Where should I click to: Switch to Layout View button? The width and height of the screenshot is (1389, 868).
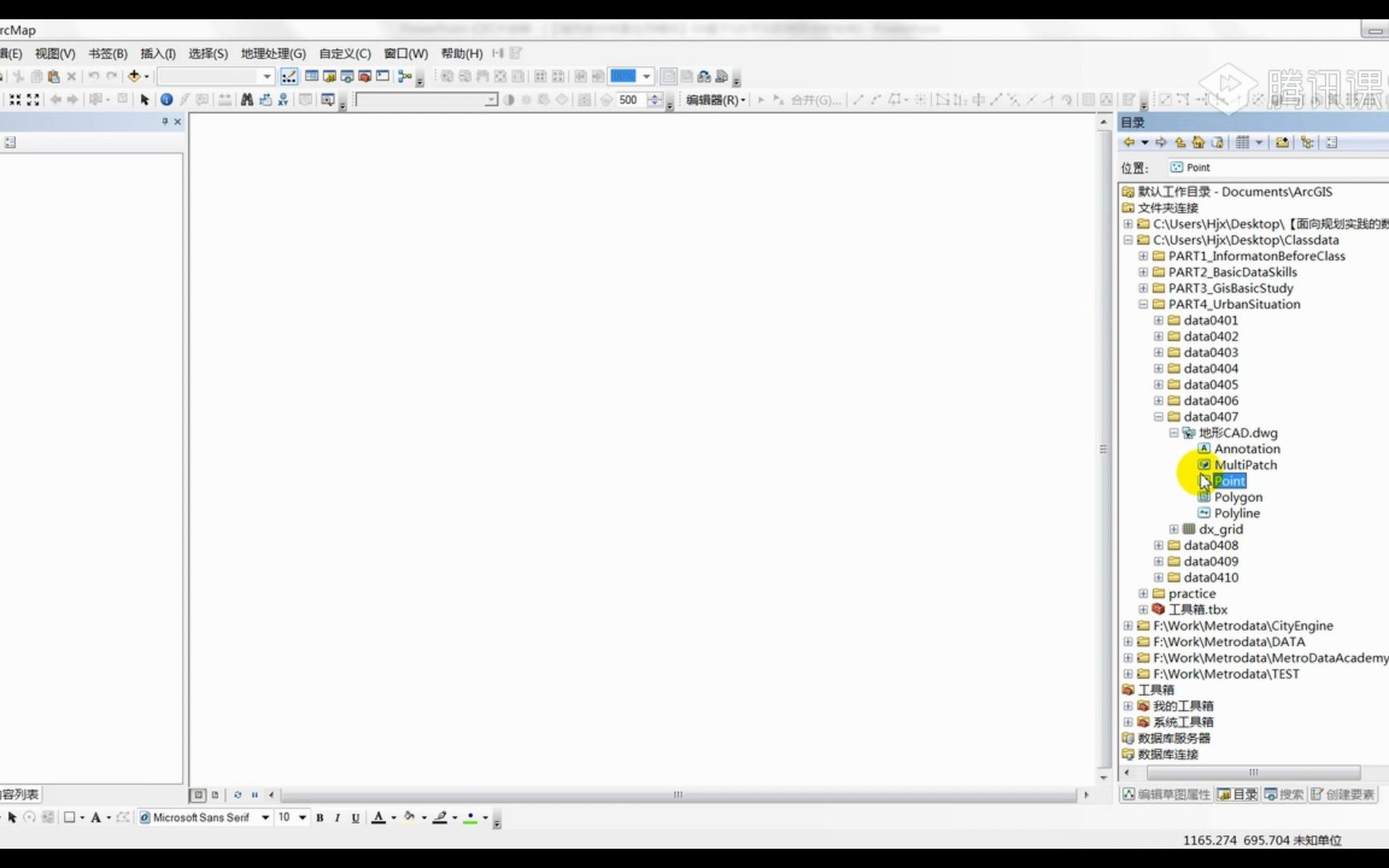pos(215,795)
